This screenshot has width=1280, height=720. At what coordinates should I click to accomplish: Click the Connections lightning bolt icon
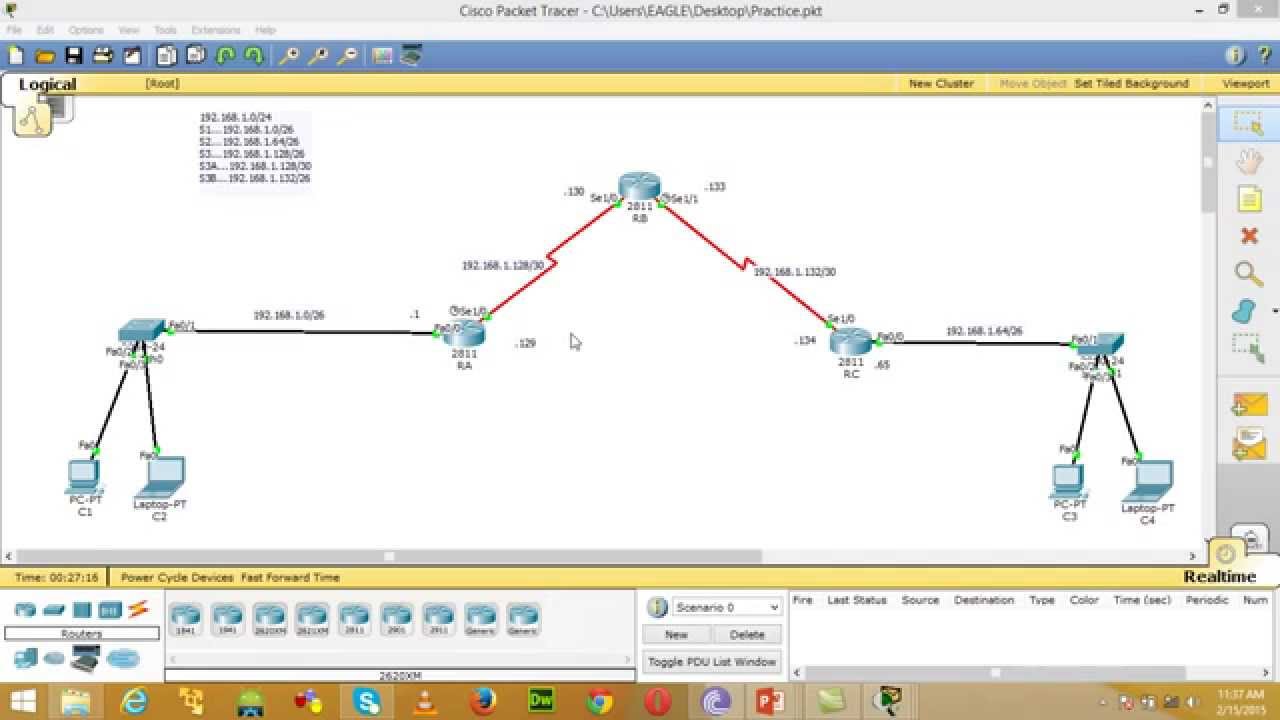pyautogui.click(x=138, y=608)
